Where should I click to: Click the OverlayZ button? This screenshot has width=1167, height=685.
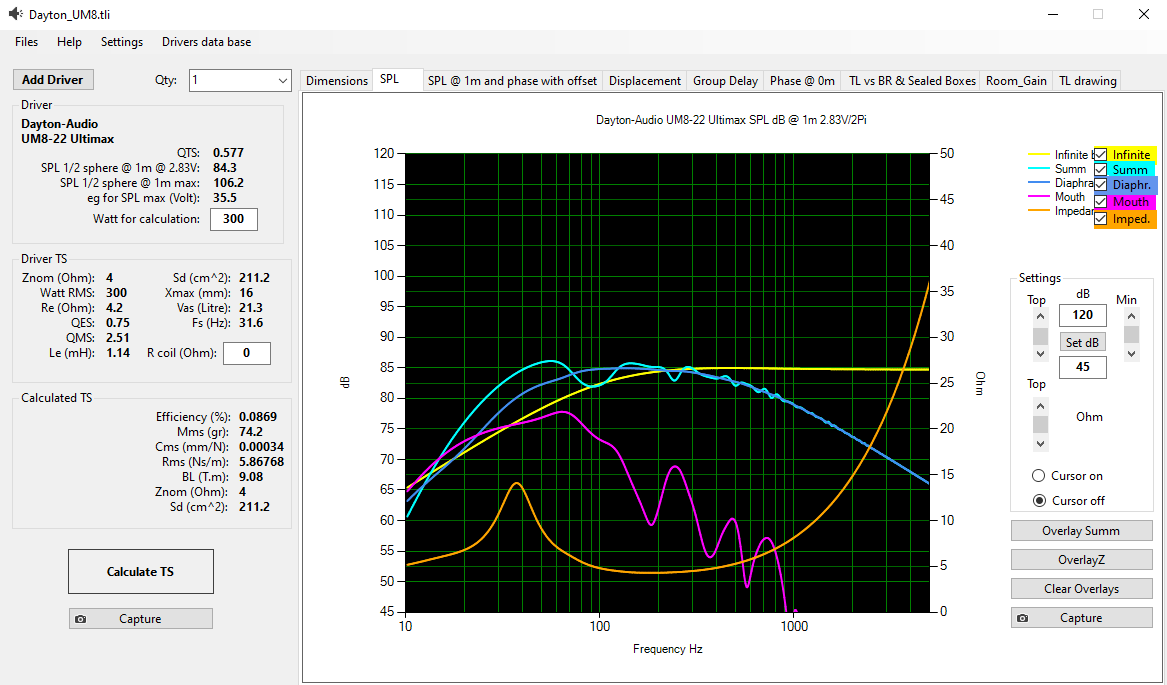click(1081, 560)
